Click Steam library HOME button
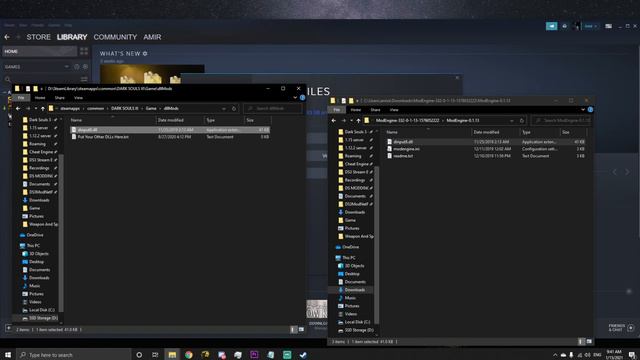The width and height of the screenshot is (640, 360). point(40,51)
